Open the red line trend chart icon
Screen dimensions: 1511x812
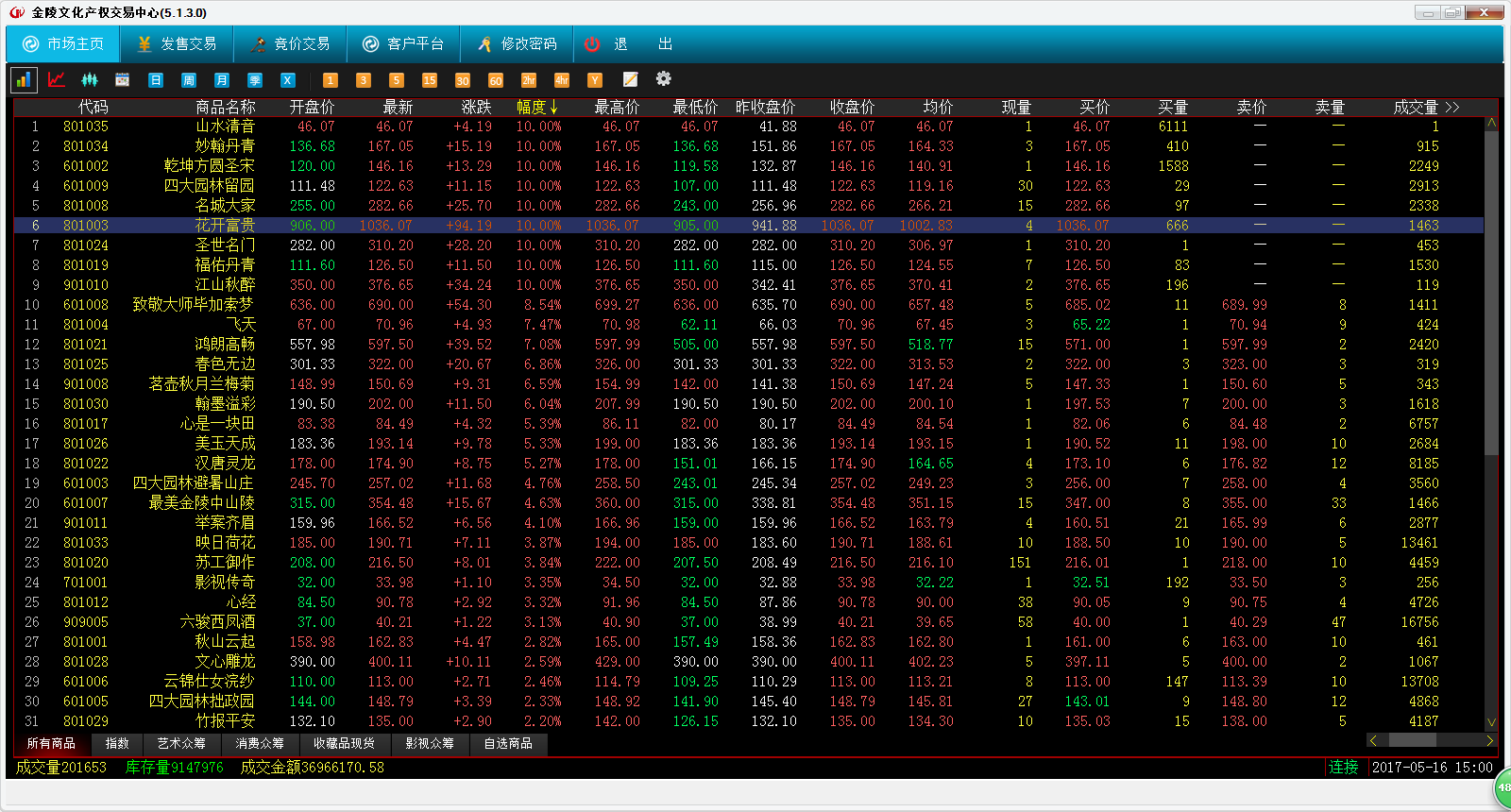57,80
